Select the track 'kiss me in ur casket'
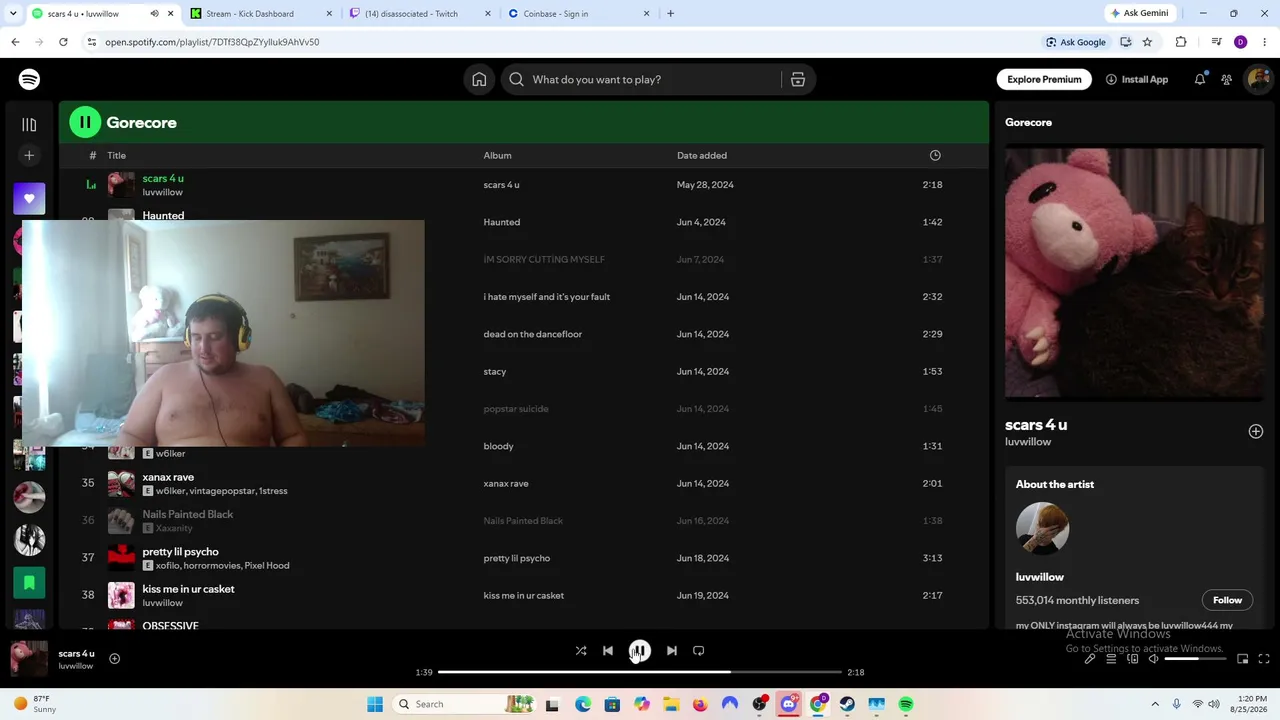The image size is (1280, 720). pos(188,589)
